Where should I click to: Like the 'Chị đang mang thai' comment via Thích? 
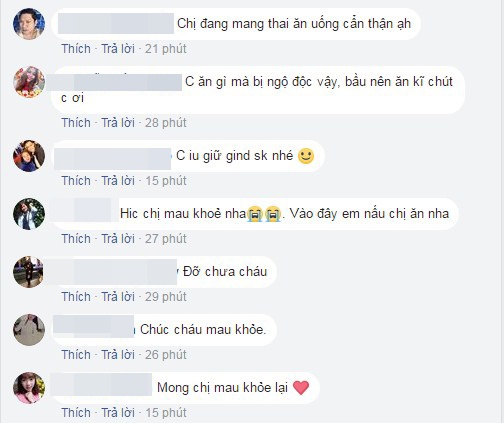click(x=76, y=49)
